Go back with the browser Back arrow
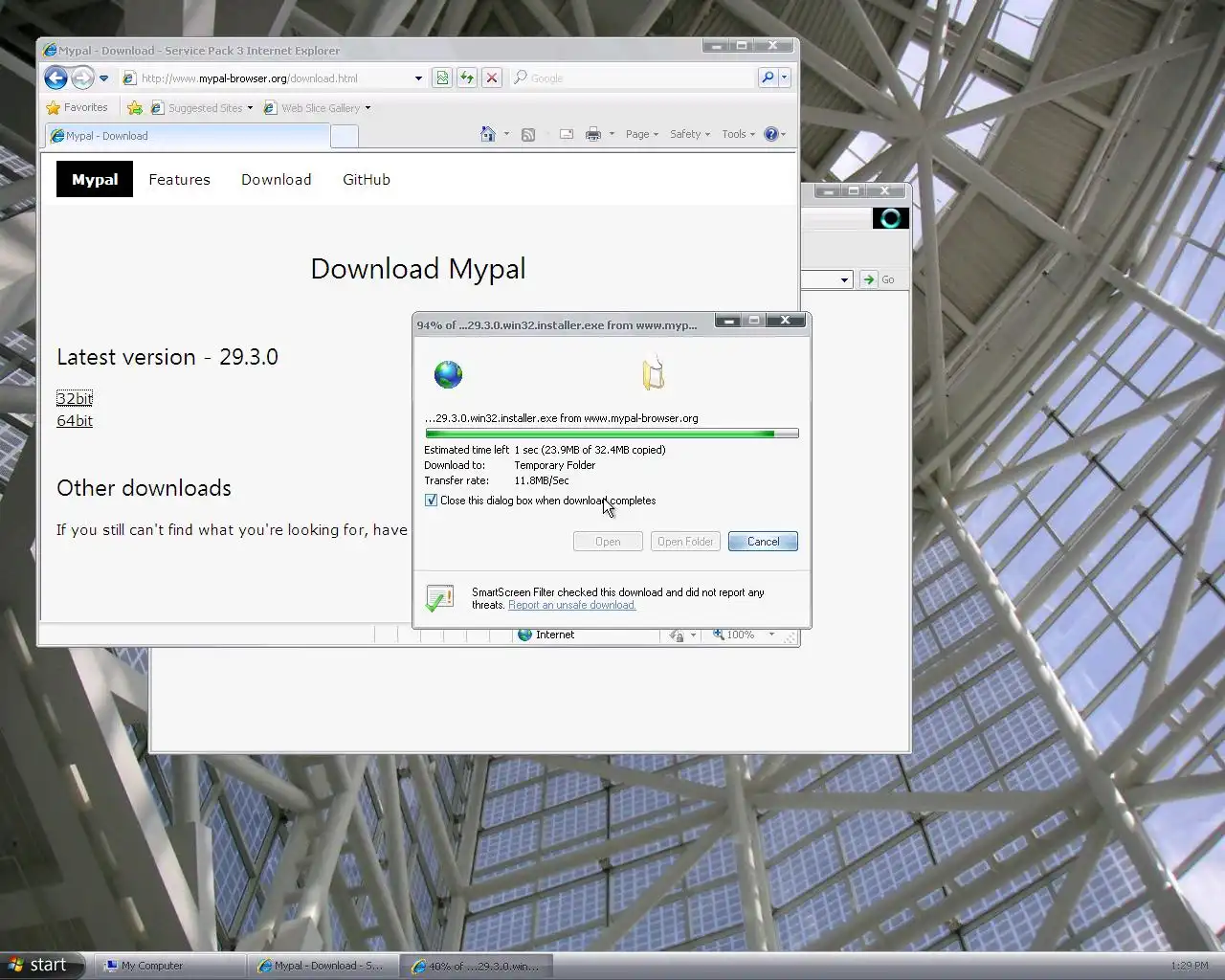The width and height of the screenshot is (1225, 980). pyautogui.click(x=56, y=78)
